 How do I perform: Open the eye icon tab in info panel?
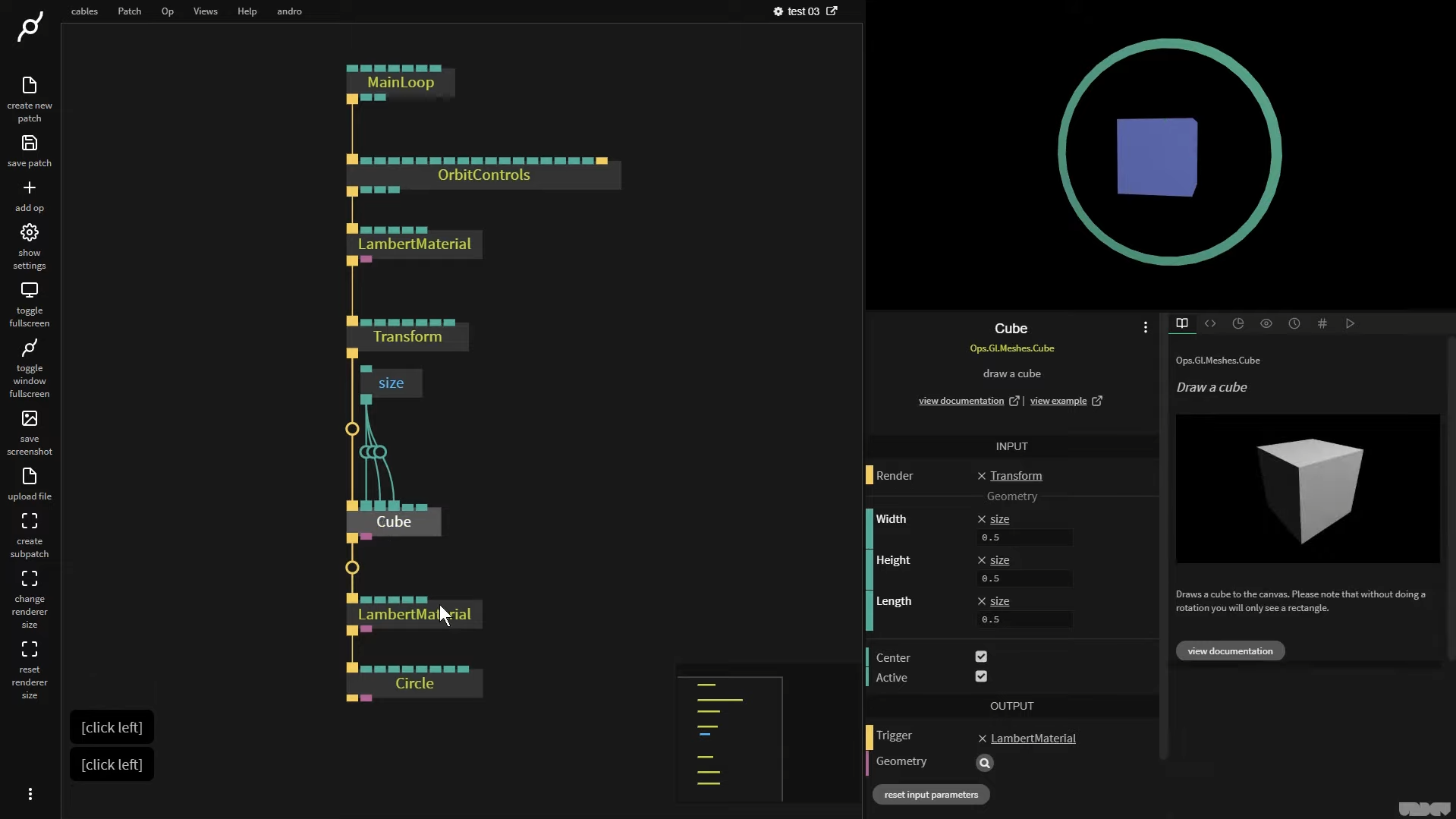[x=1266, y=323]
